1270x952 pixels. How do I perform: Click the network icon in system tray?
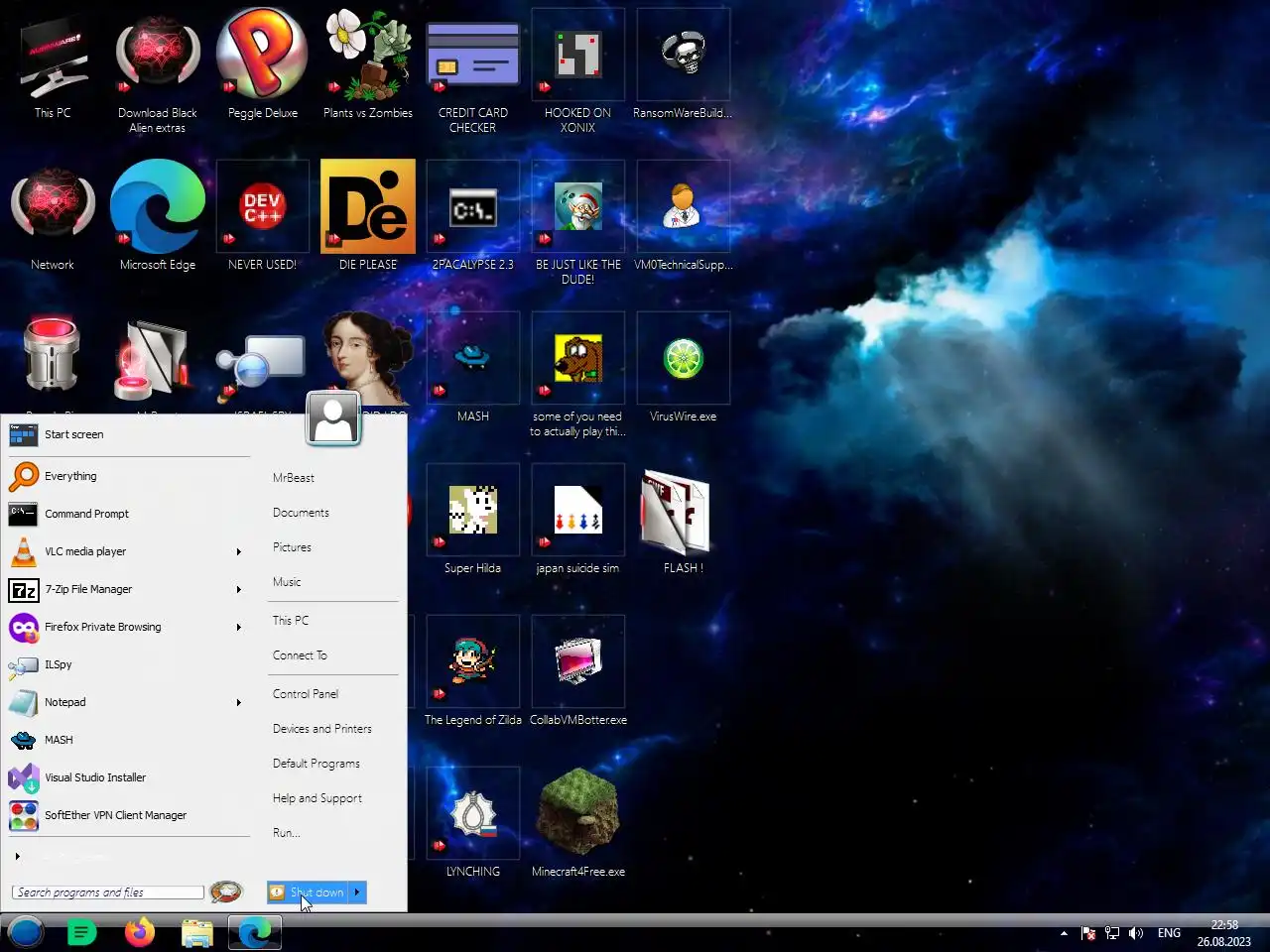[1112, 933]
